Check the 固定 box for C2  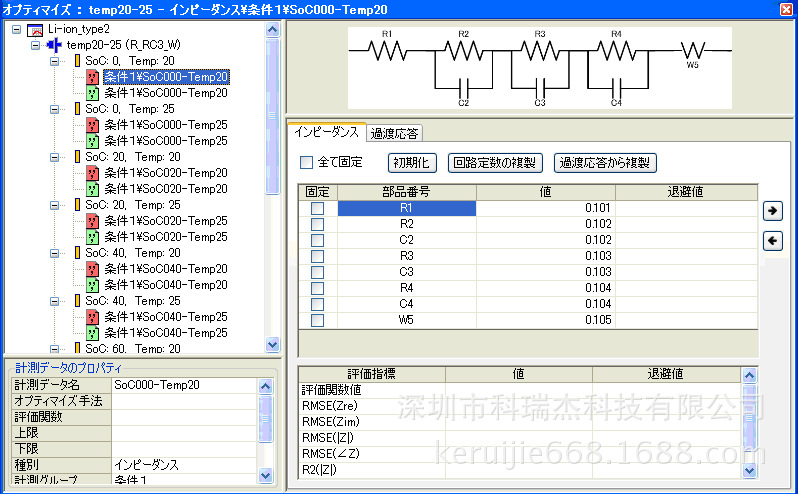pos(318,240)
